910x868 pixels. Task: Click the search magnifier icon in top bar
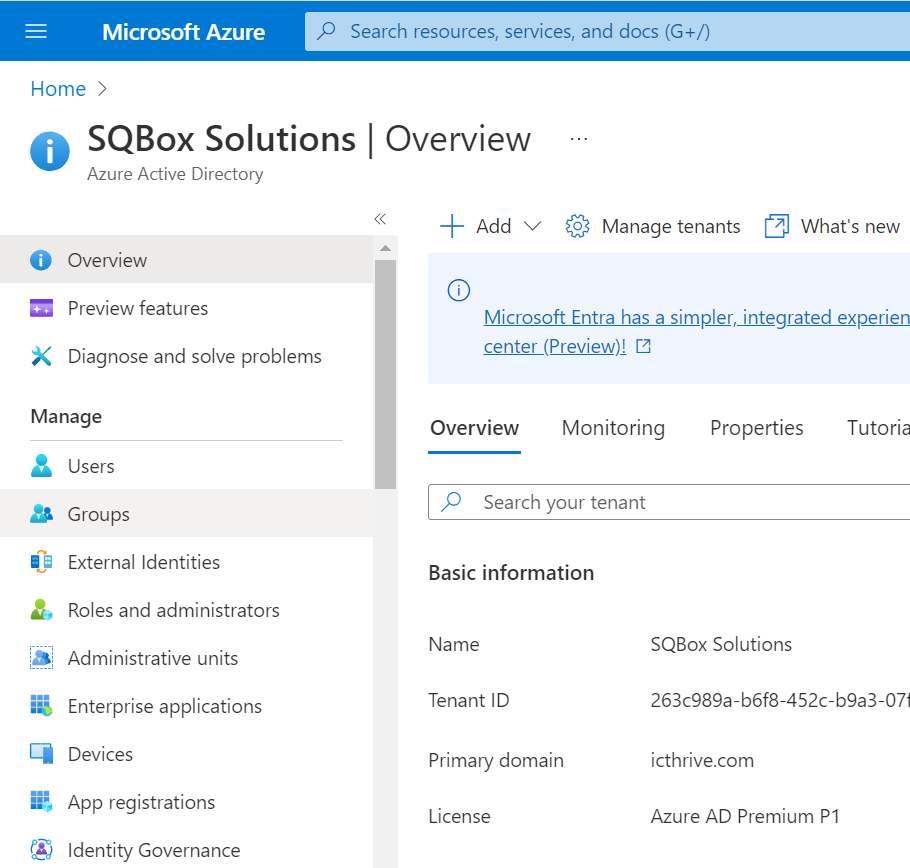tap(327, 31)
